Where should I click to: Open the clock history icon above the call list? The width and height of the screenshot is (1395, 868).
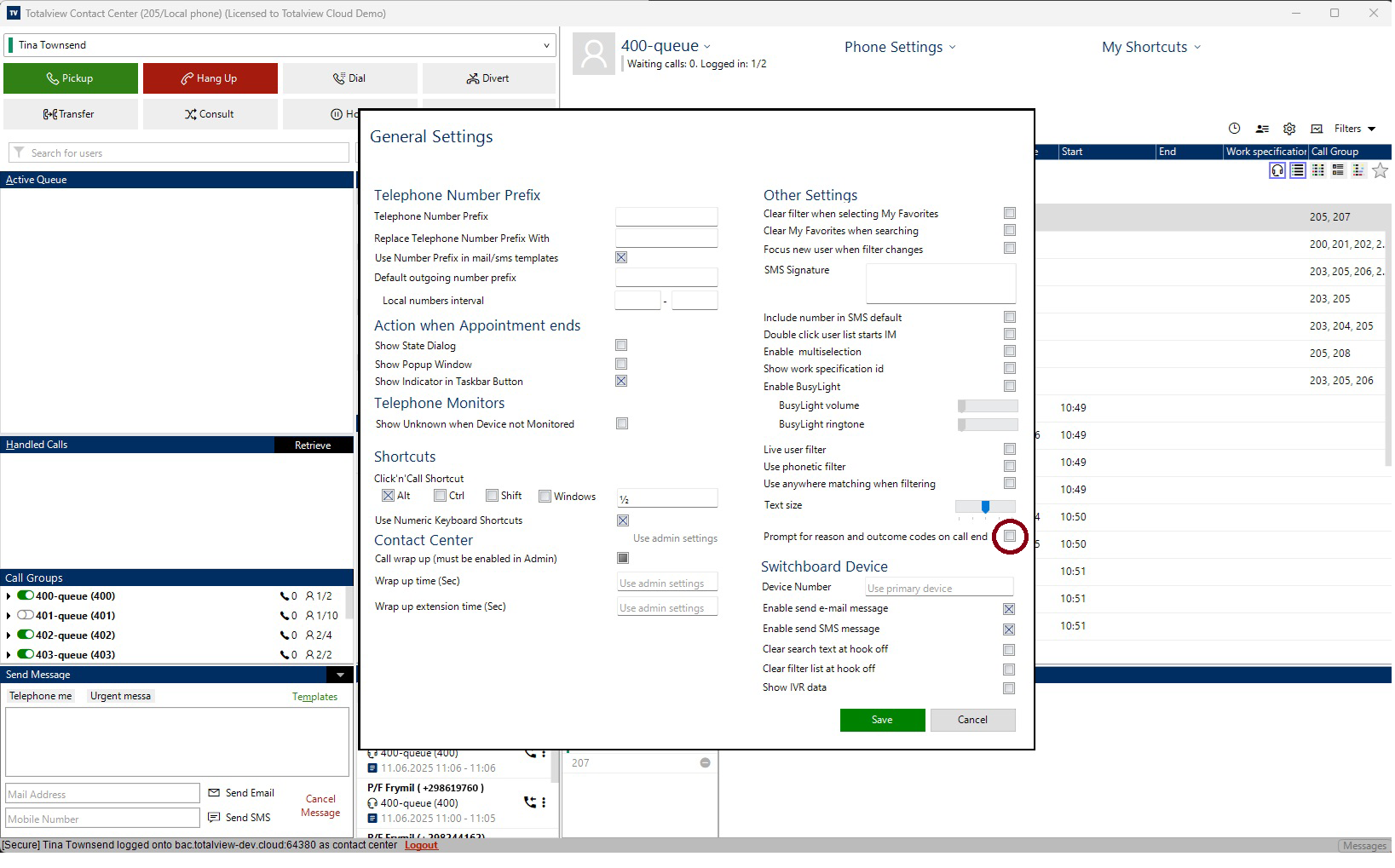point(1234,129)
